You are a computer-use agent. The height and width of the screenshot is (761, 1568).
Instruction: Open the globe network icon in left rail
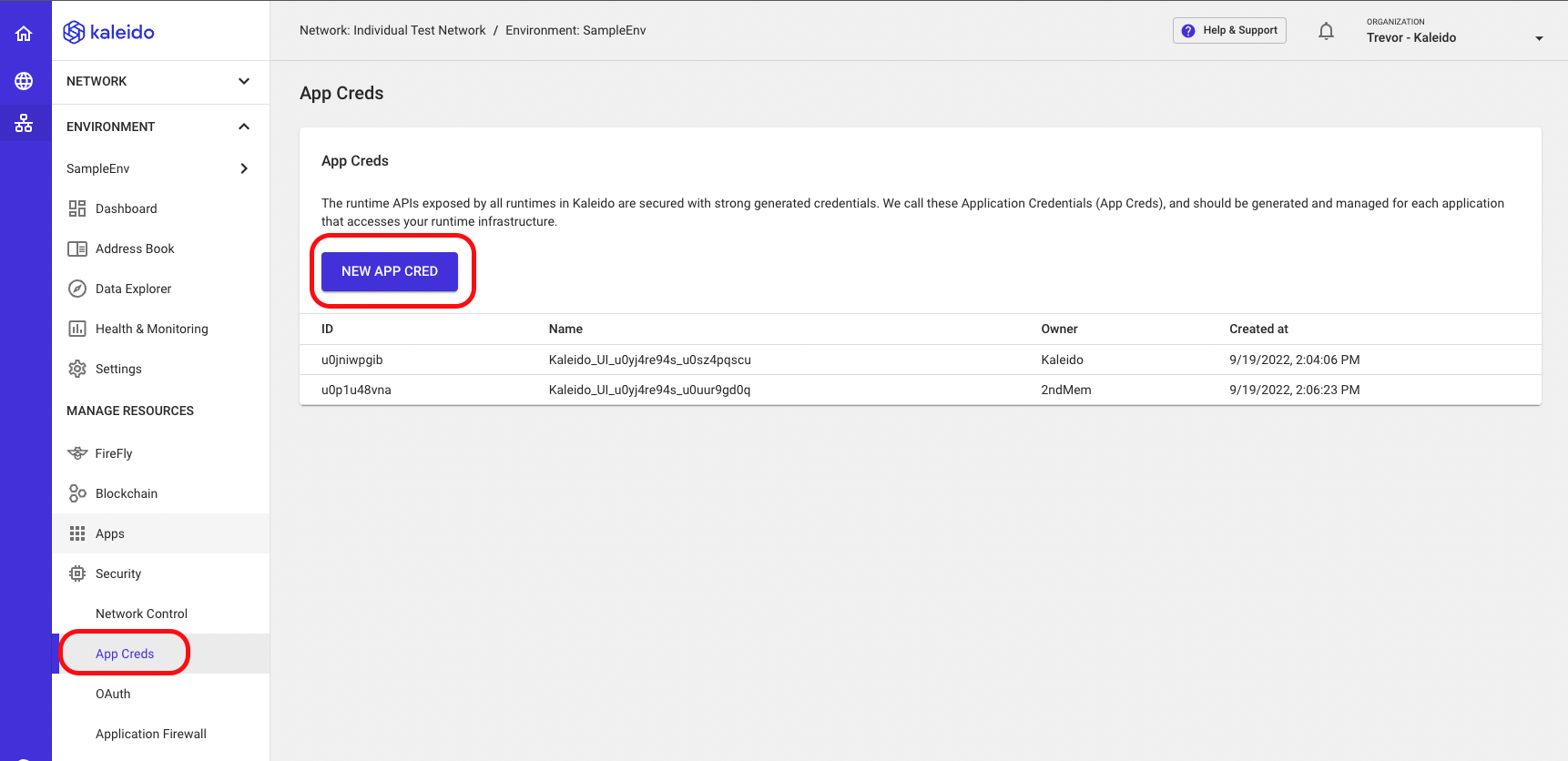pyautogui.click(x=24, y=81)
